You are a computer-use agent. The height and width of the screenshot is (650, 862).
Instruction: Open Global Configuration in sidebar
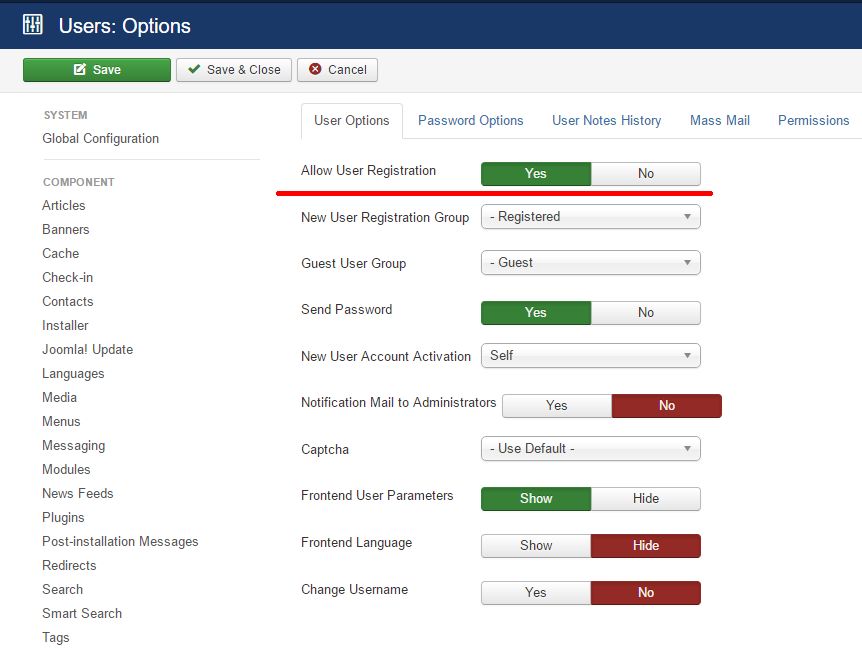(x=100, y=139)
